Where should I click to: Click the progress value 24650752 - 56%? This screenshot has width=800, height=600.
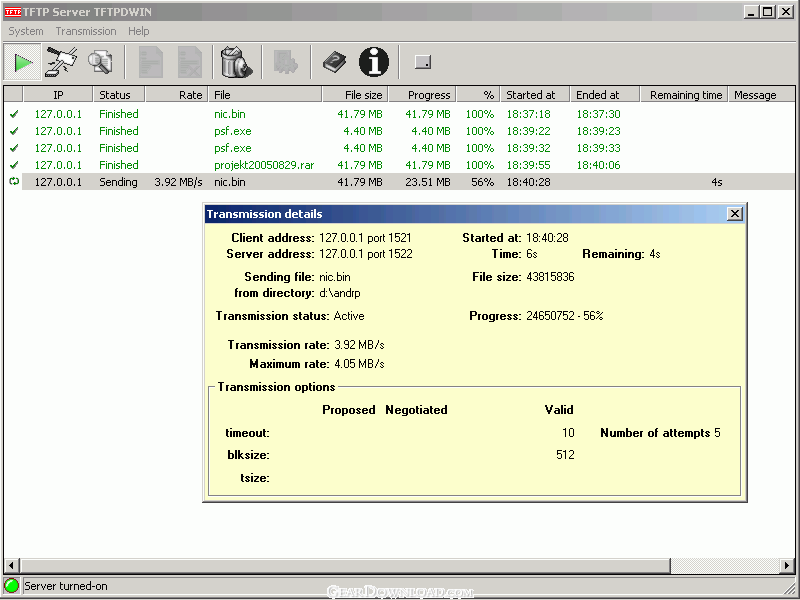(564, 316)
